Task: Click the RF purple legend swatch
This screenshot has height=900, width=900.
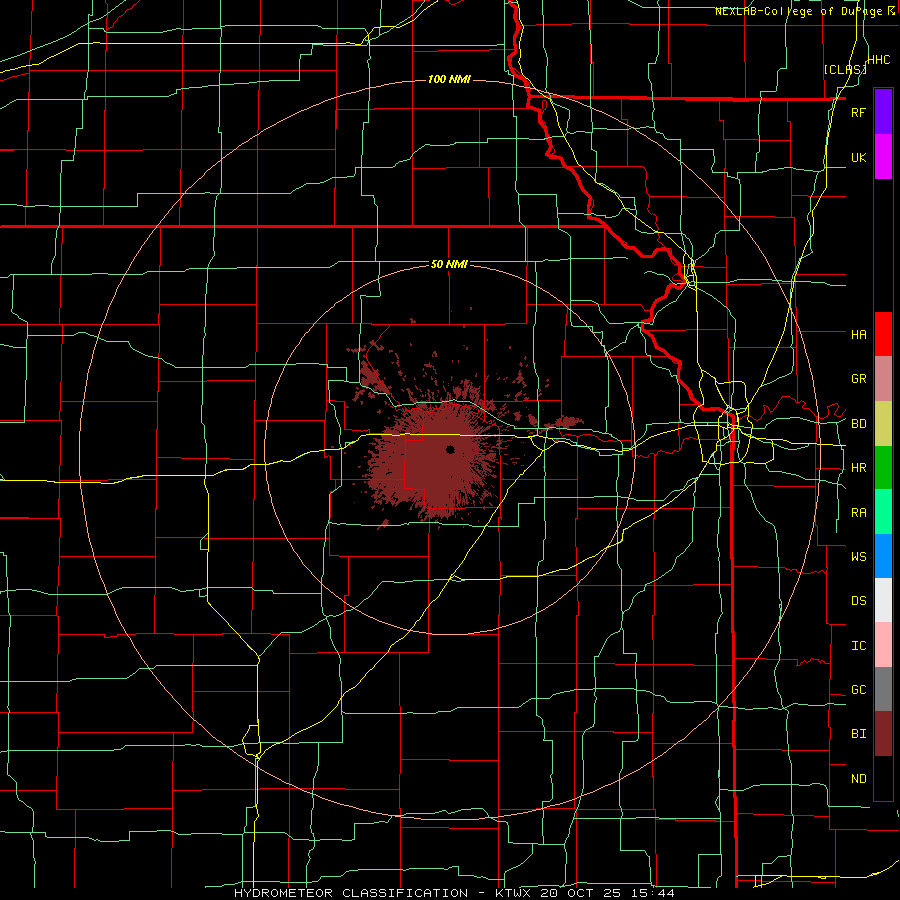Action: [883, 112]
